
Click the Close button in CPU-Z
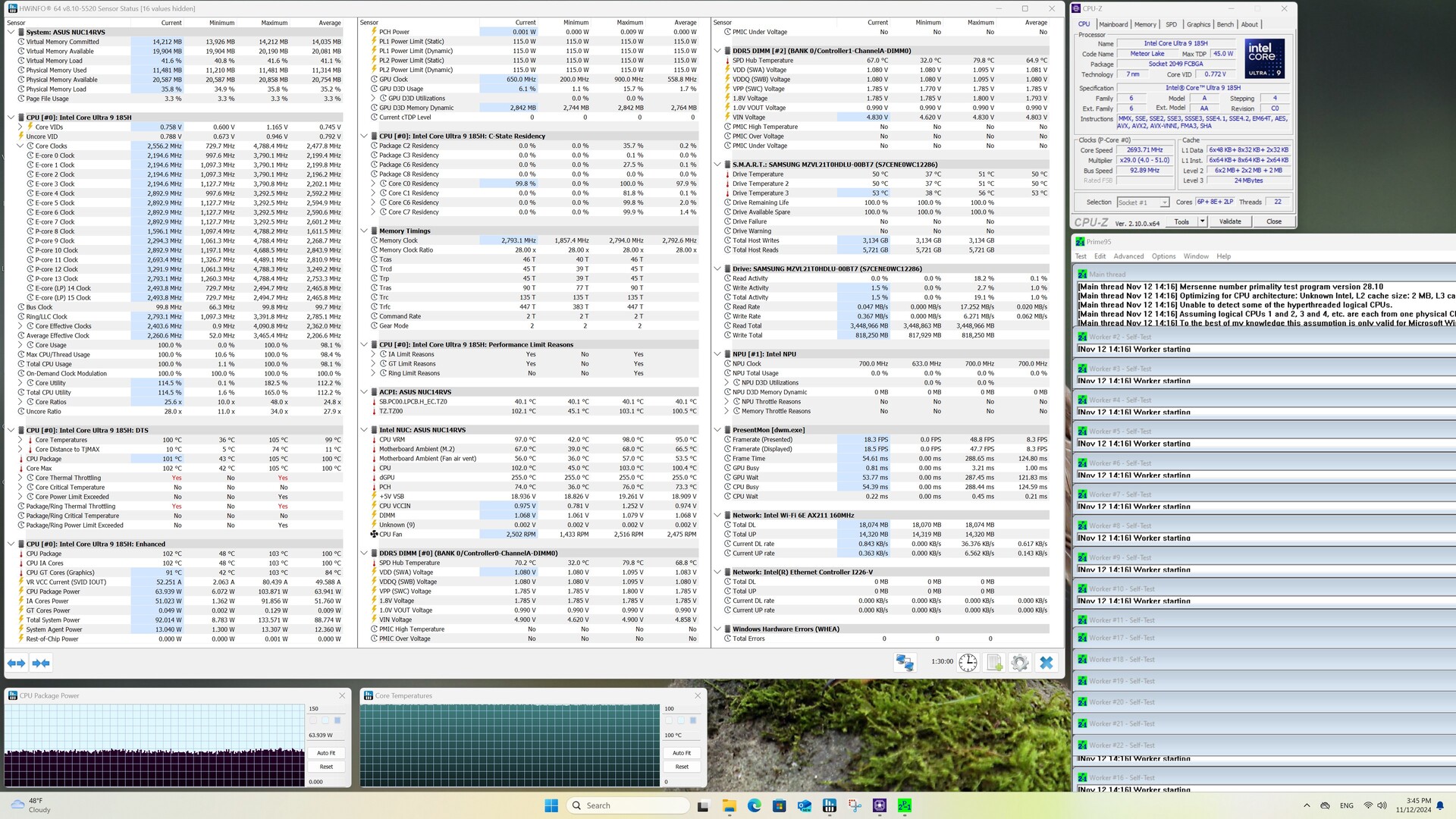tap(1274, 221)
